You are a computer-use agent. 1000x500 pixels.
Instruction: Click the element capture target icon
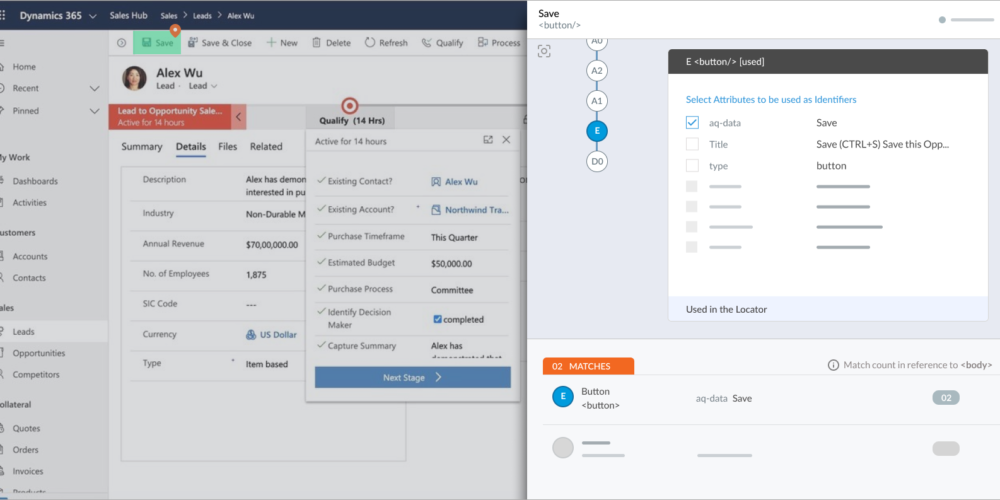pyautogui.click(x=544, y=51)
